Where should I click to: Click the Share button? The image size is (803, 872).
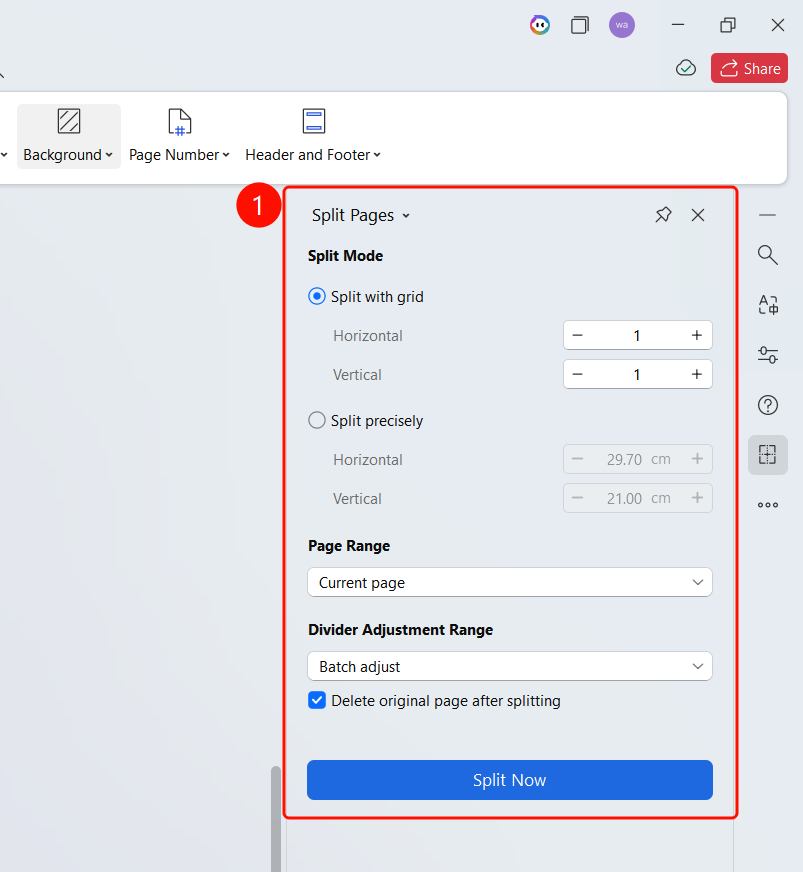[x=750, y=68]
